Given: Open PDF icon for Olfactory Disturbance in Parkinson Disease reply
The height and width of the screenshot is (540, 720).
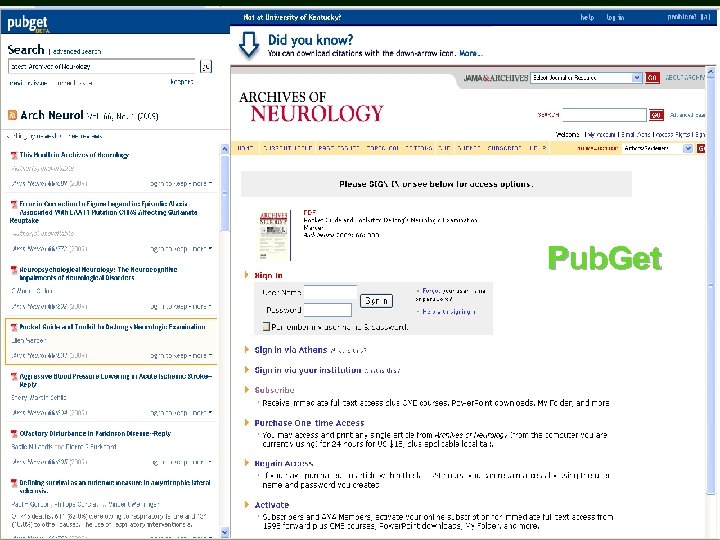Looking at the screenshot, I should [x=14, y=434].
